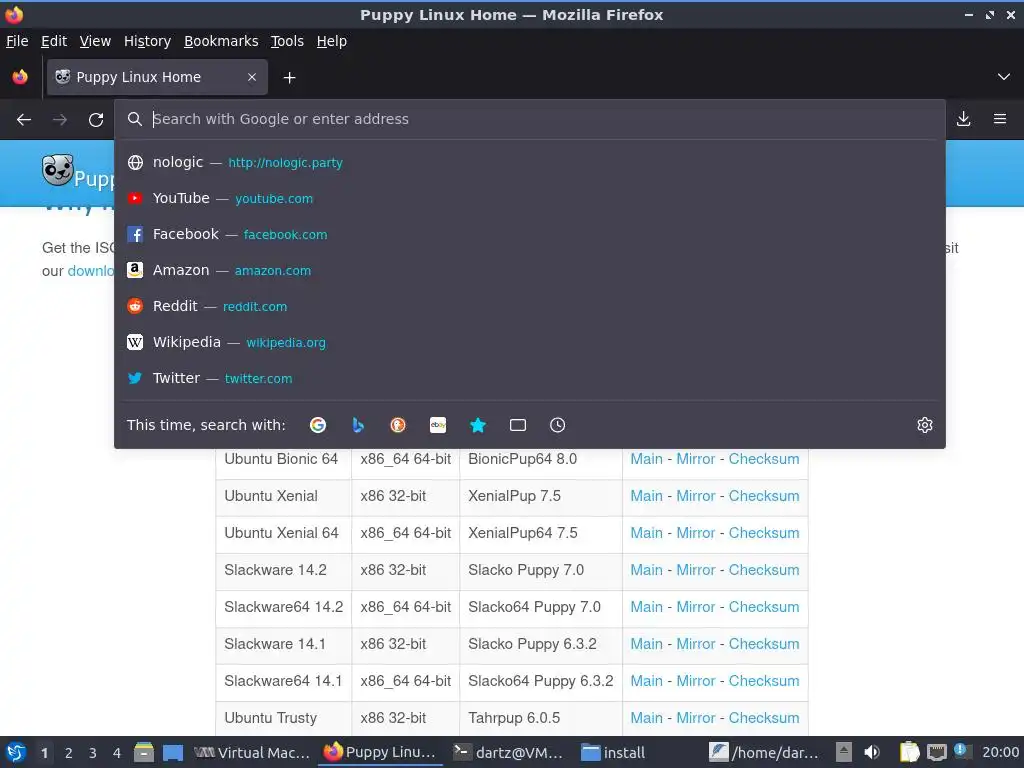Open the Edit menu
The width and height of the screenshot is (1024, 768).
click(x=54, y=41)
